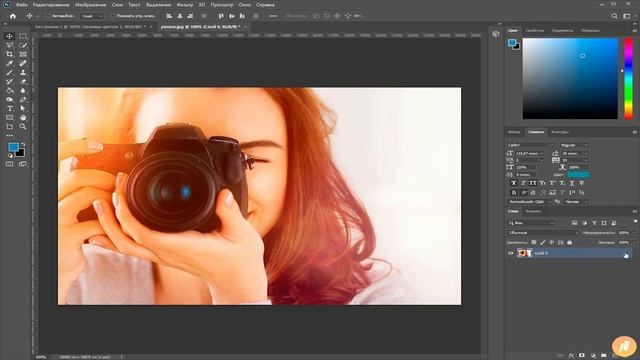Hide the layer using its eye icon

[511, 253]
